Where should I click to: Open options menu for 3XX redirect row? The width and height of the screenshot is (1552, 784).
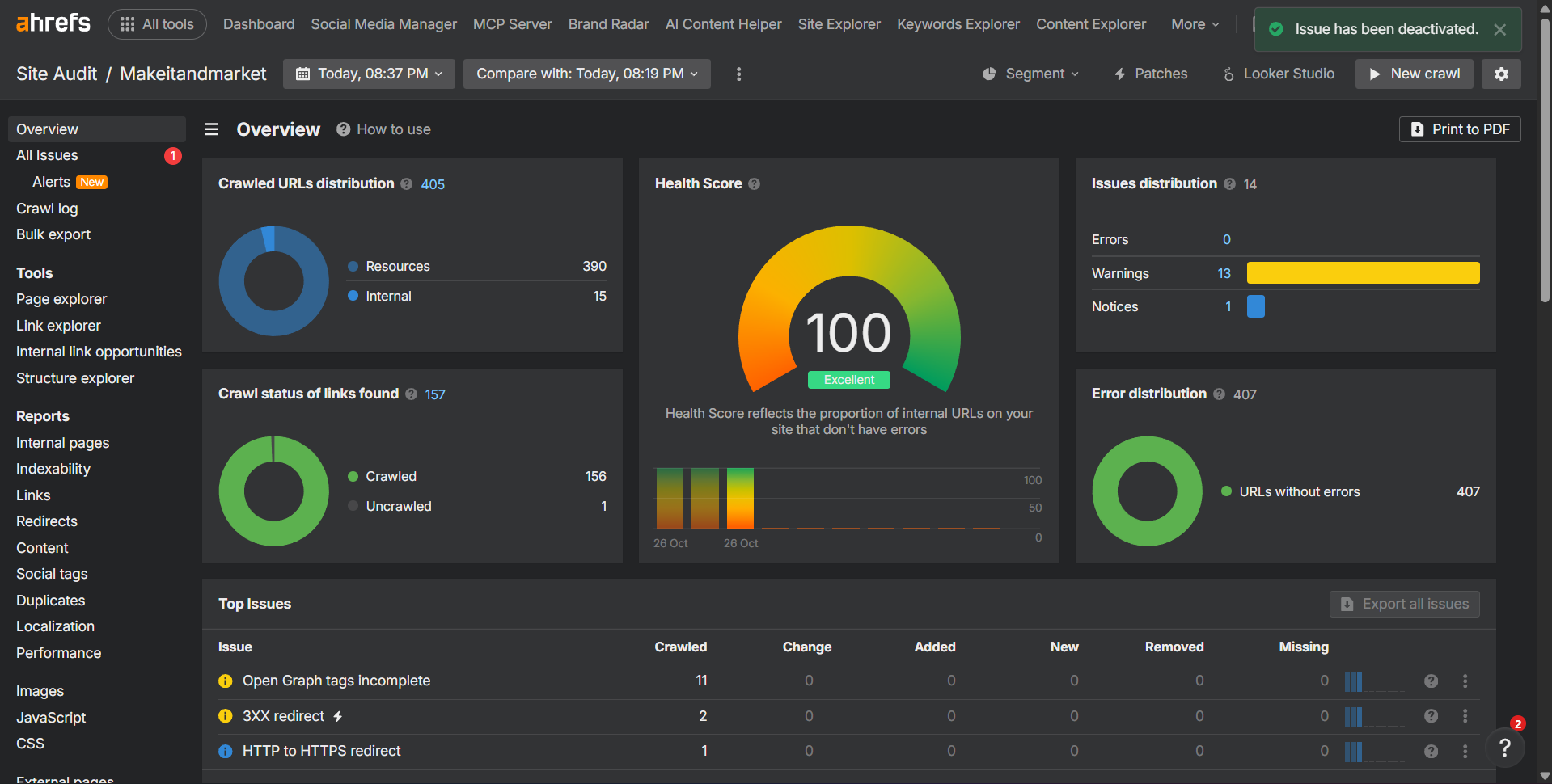pyautogui.click(x=1465, y=716)
